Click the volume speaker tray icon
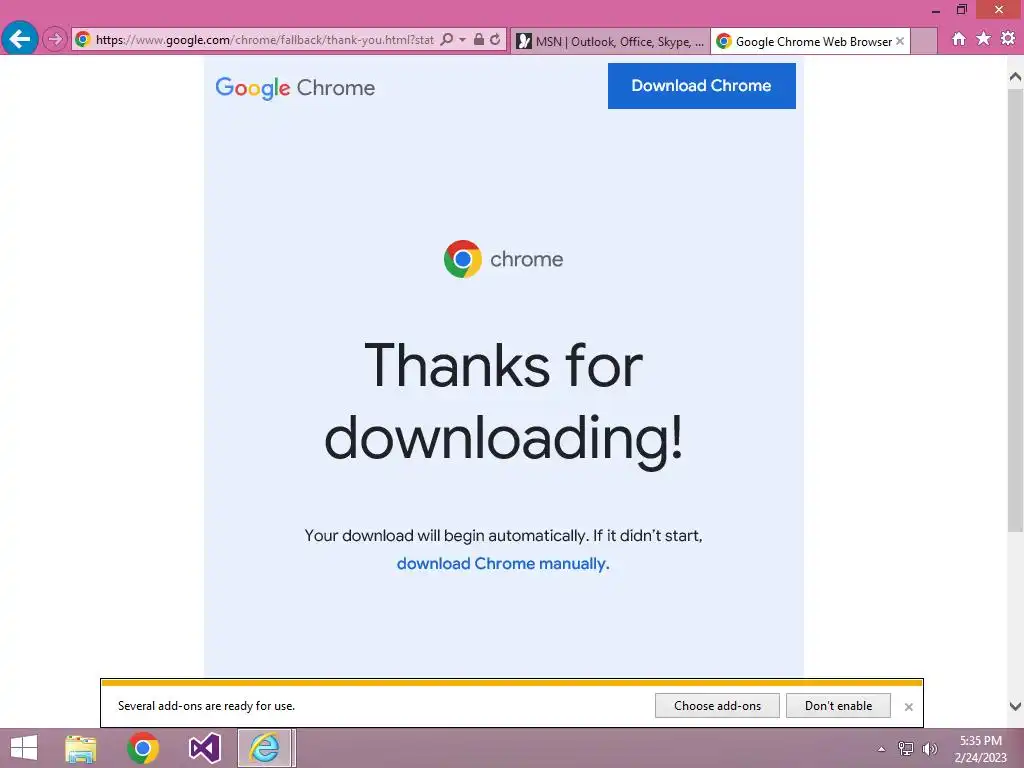The height and width of the screenshot is (768, 1024). (930, 749)
